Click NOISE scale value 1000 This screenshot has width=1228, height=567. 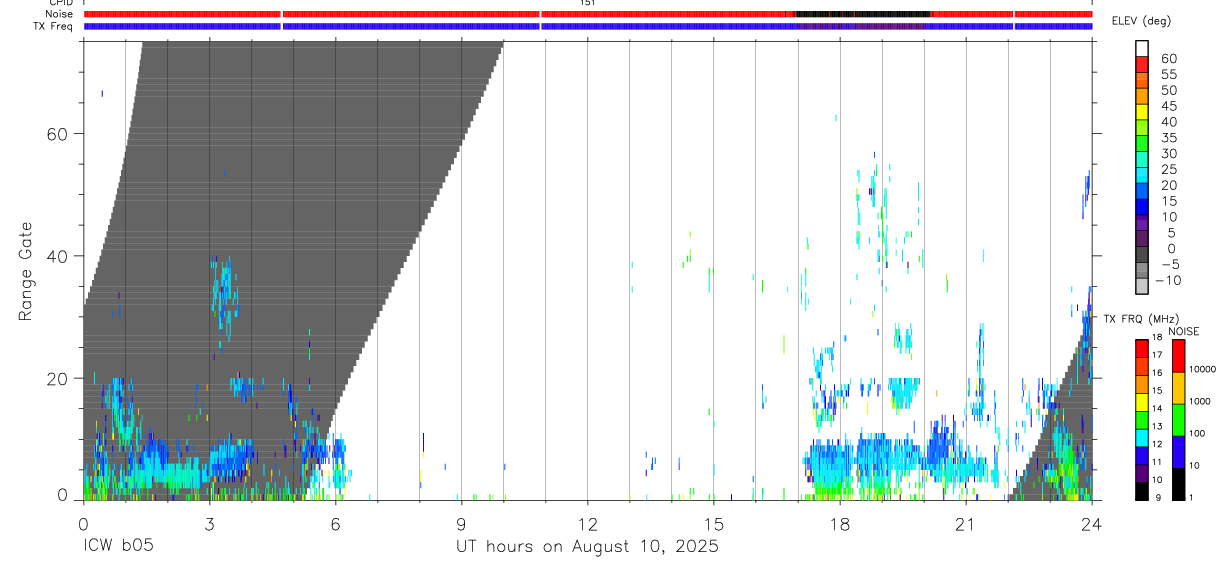pos(1200,402)
